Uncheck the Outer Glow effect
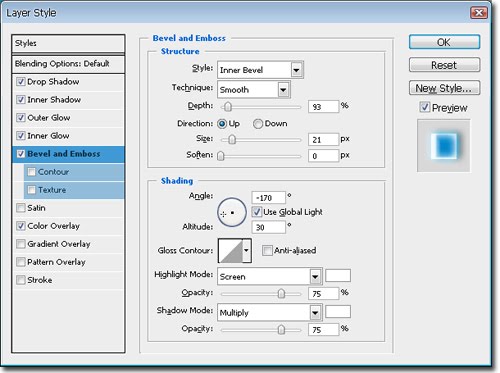This screenshot has width=500, height=373. 21,118
